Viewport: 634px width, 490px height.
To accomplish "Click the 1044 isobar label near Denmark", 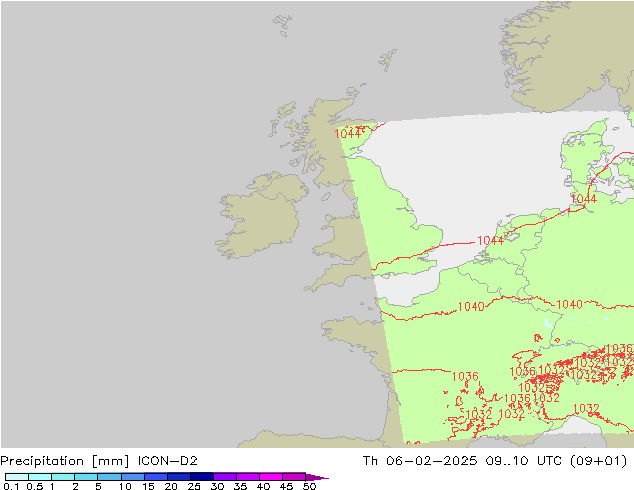I will [583, 200].
